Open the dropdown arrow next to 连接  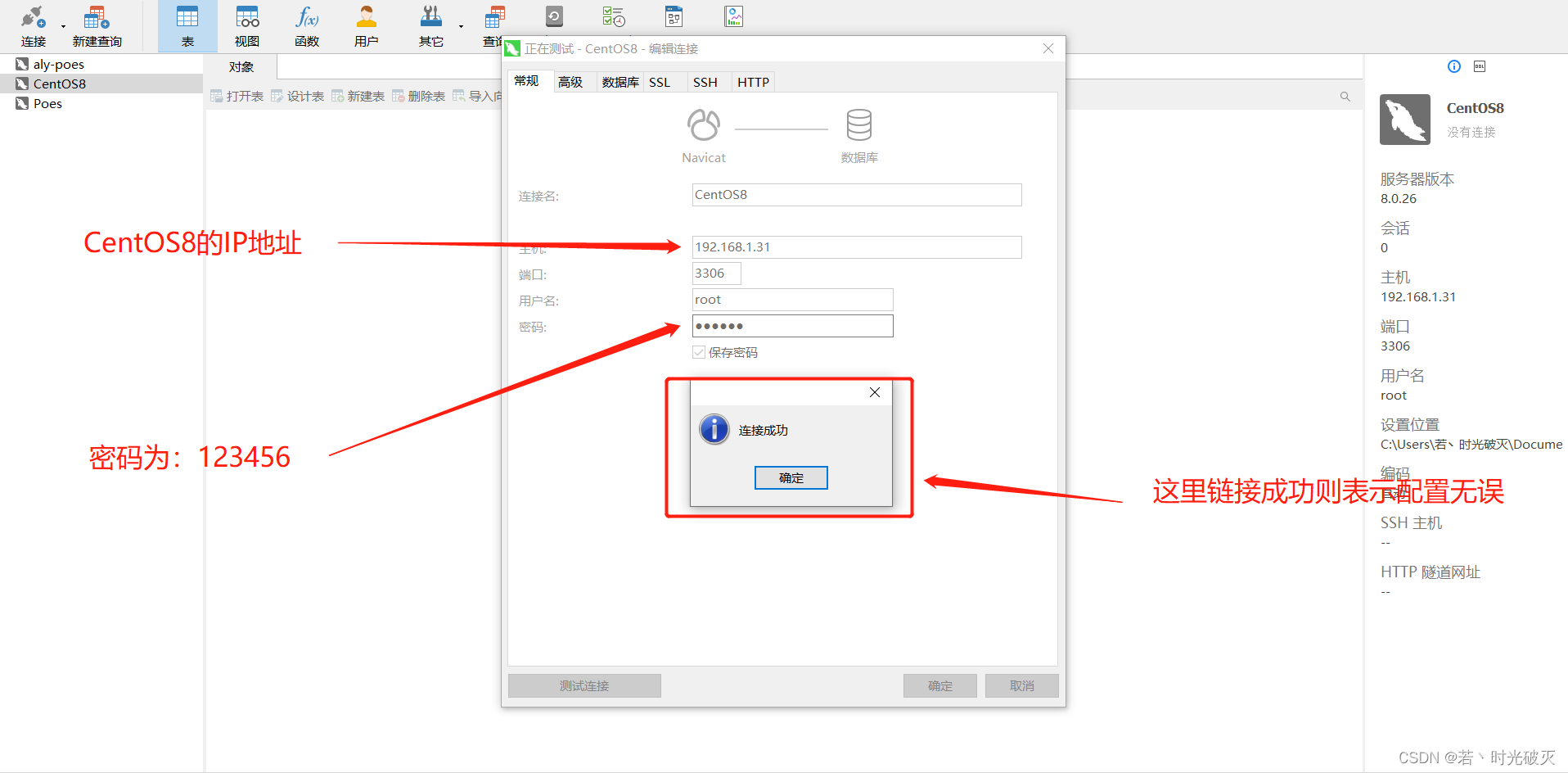(x=63, y=26)
